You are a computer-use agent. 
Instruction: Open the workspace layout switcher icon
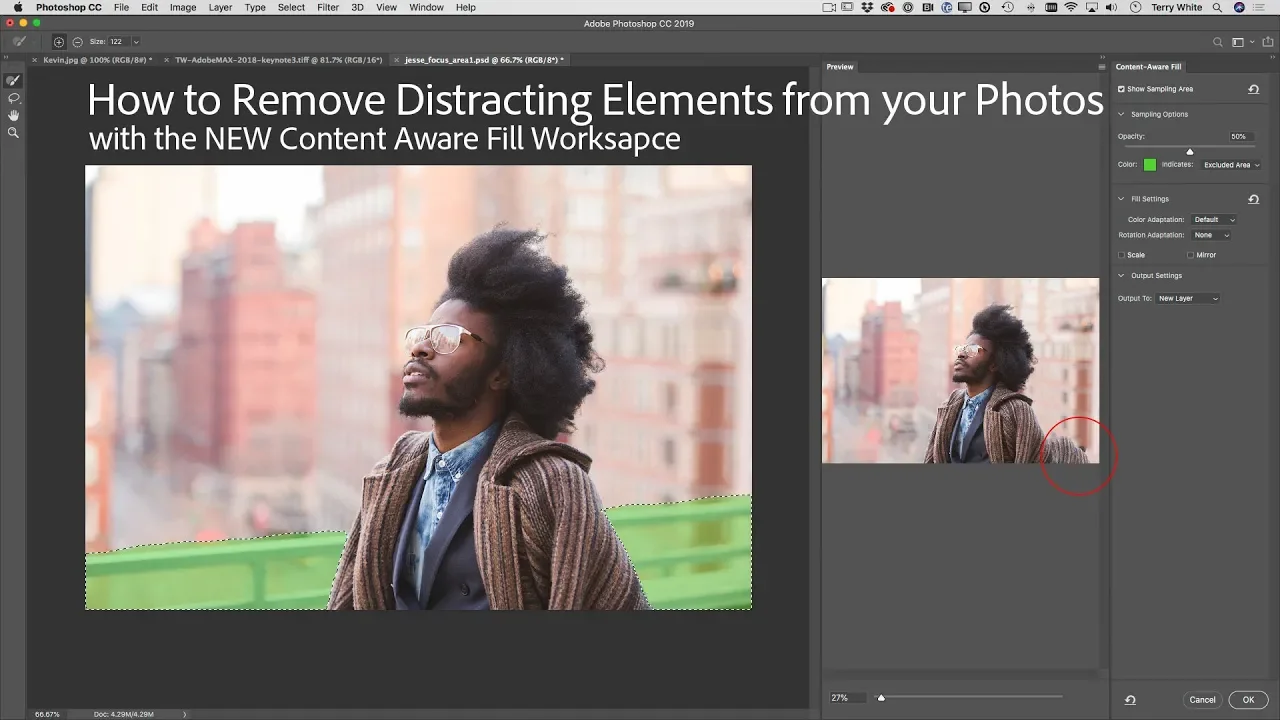tap(1238, 42)
